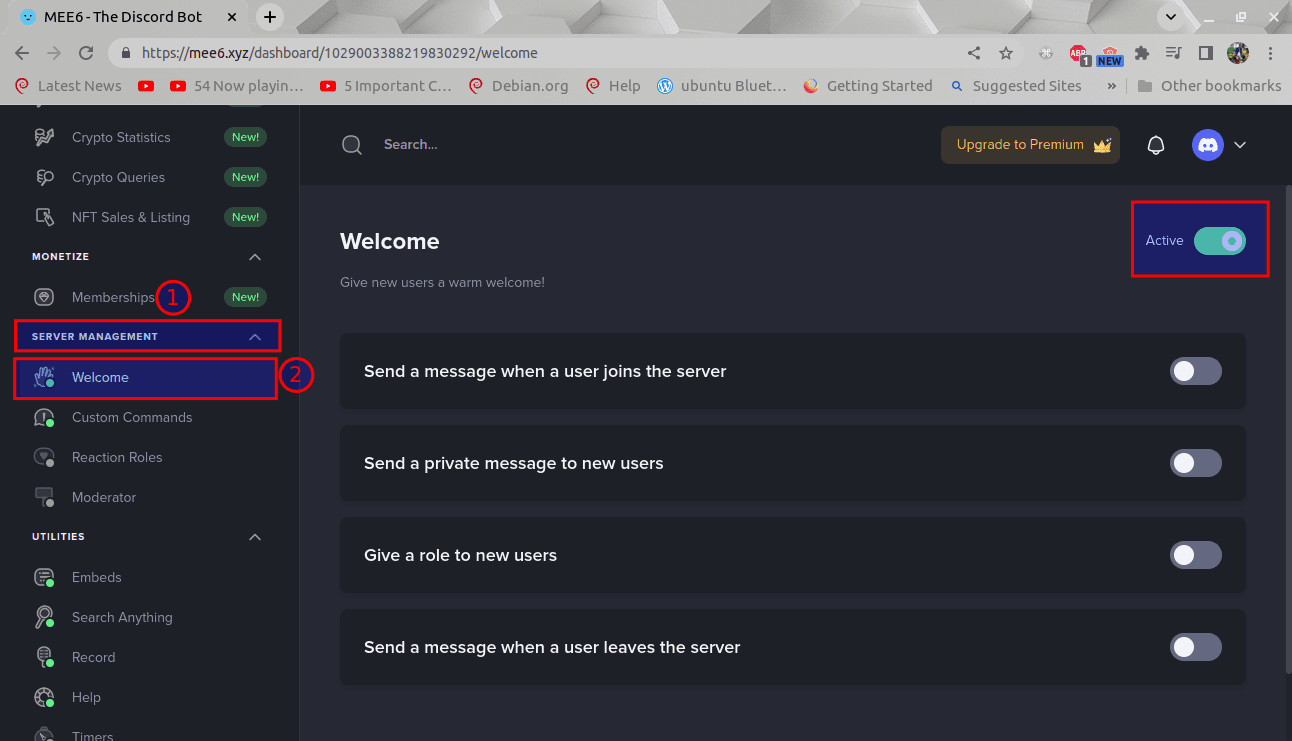Click the Crypto Statistics chart icon
Screen dimensions: 1292x741
44,137
